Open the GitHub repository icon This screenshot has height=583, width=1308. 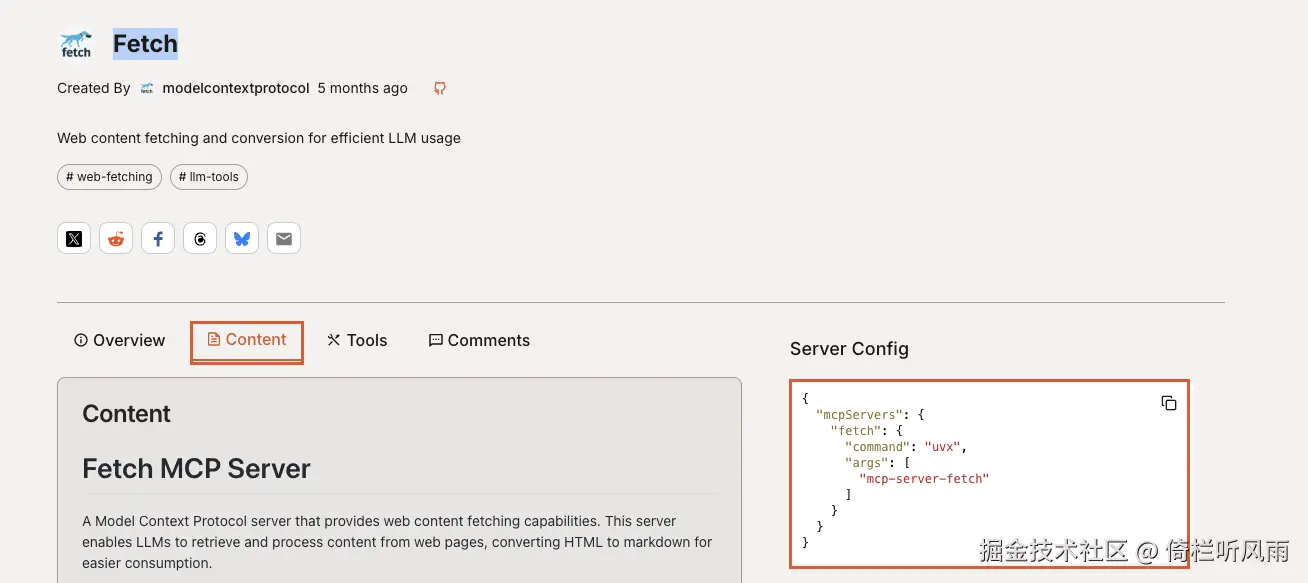tap(439, 88)
